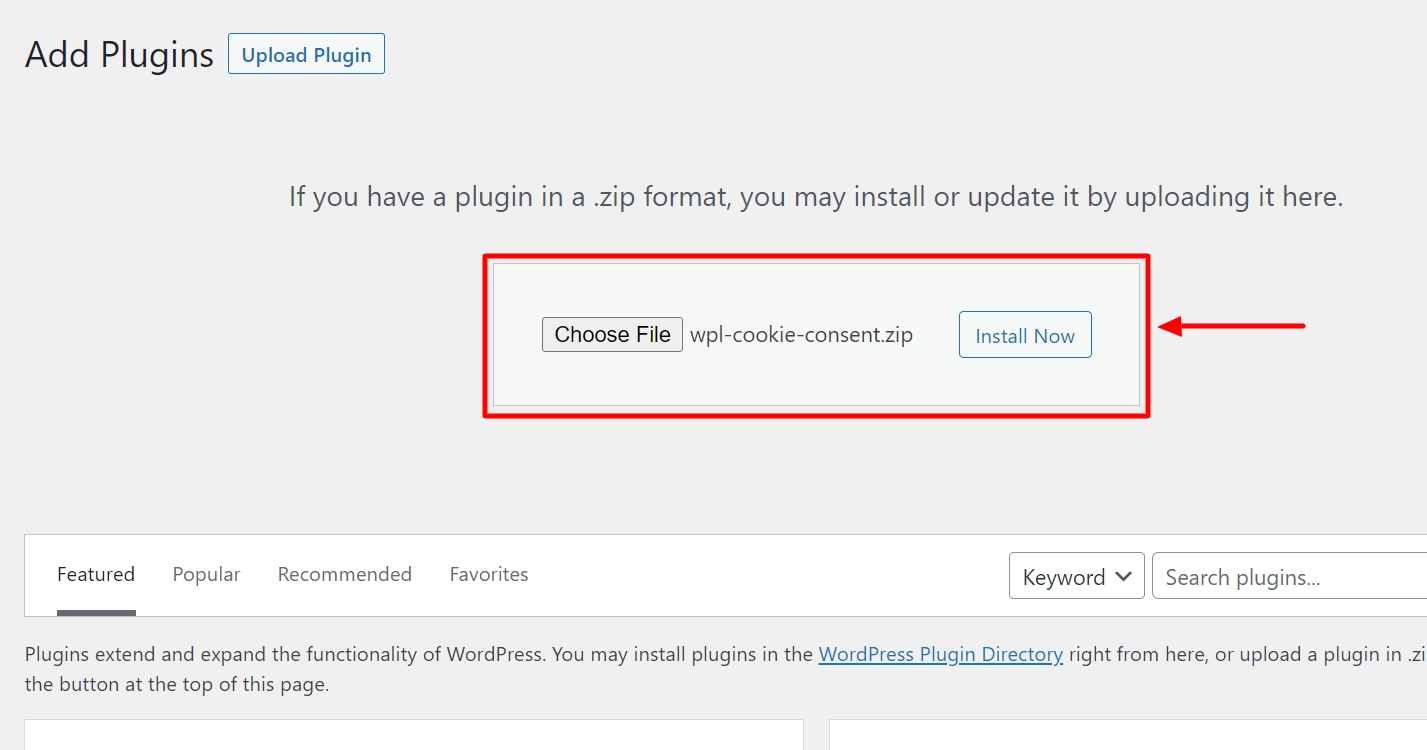Select the wpl-cookie-consent.zip file name area

pos(801,334)
